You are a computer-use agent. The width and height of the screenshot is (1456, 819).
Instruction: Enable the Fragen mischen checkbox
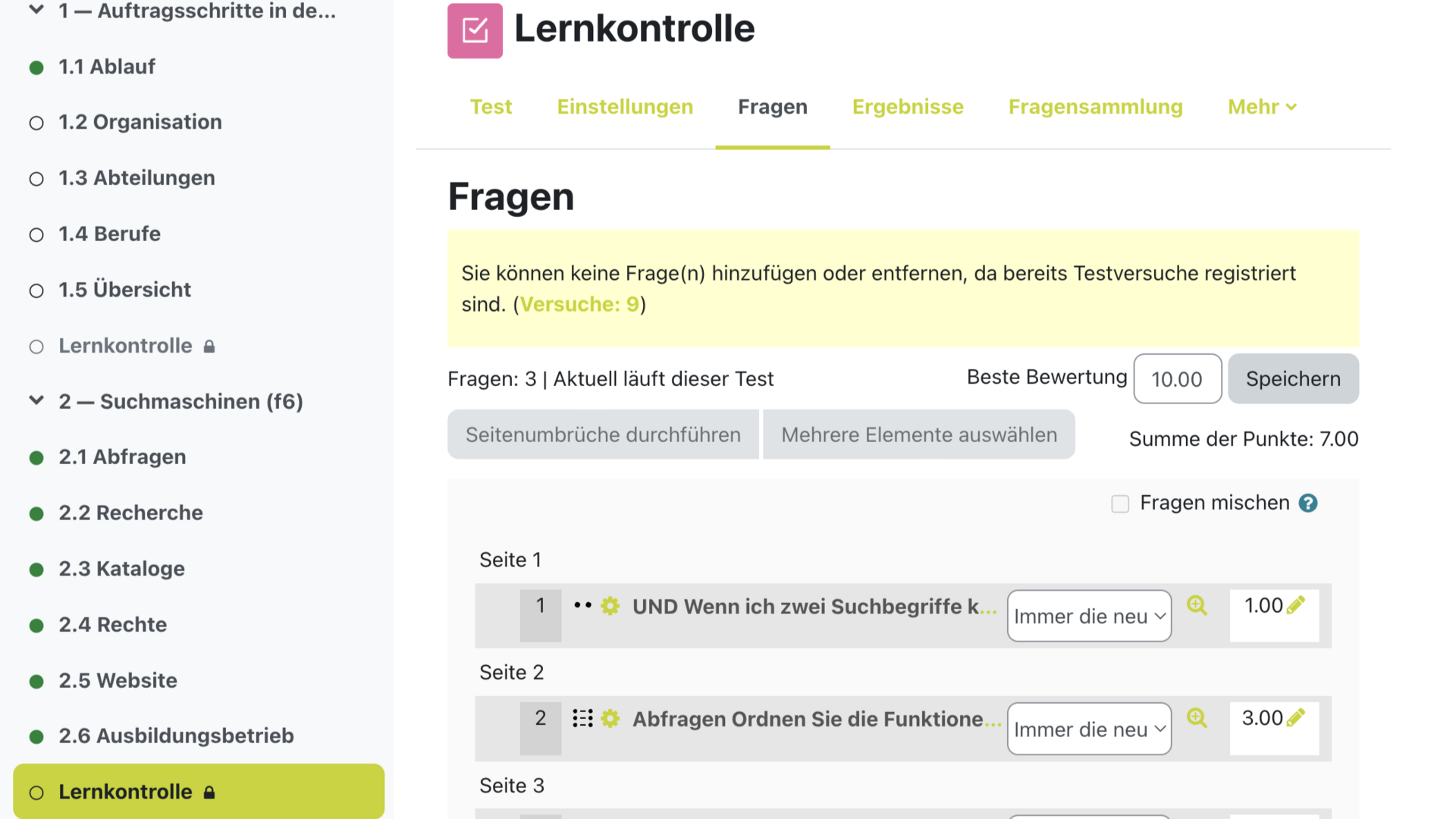point(1120,504)
